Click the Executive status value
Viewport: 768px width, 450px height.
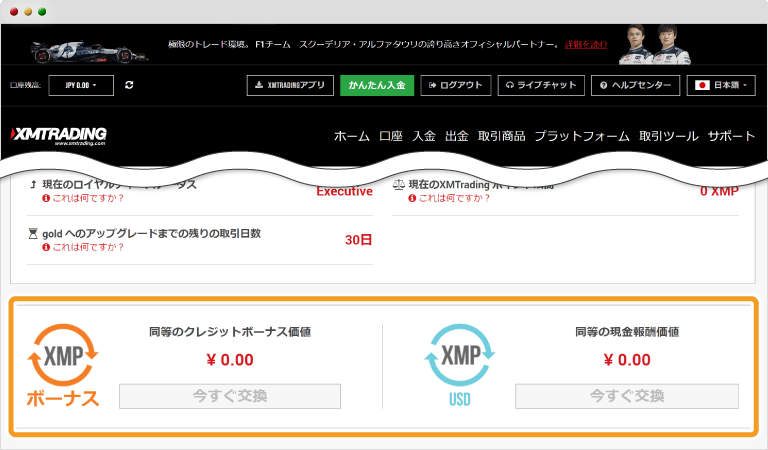(344, 191)
